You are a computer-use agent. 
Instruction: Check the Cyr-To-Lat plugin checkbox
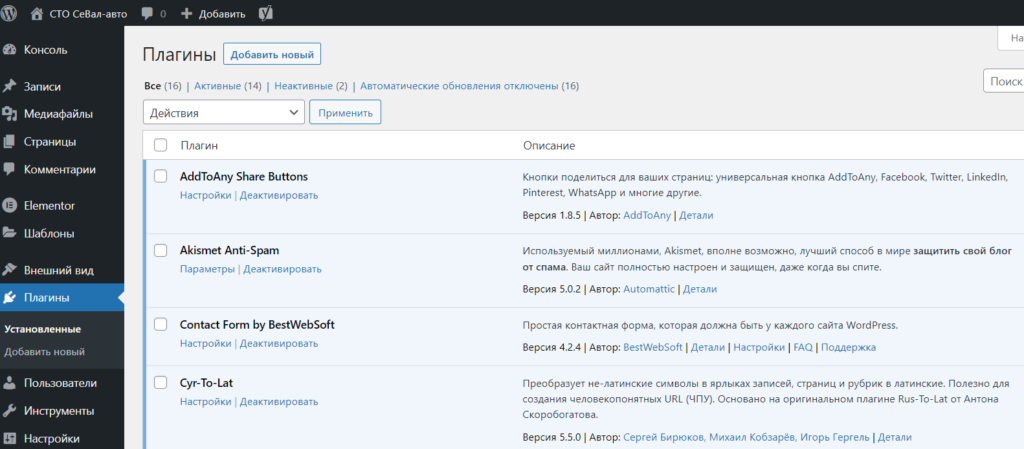point(160,382)
